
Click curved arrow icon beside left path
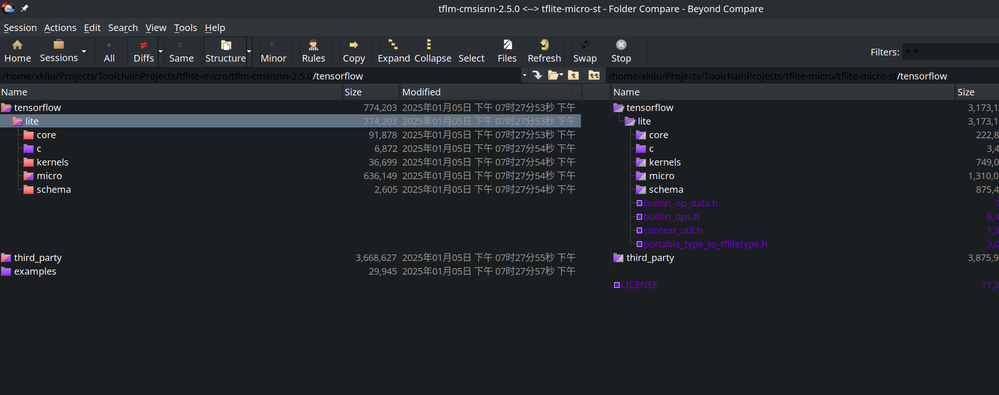click(x=538, y=75)
